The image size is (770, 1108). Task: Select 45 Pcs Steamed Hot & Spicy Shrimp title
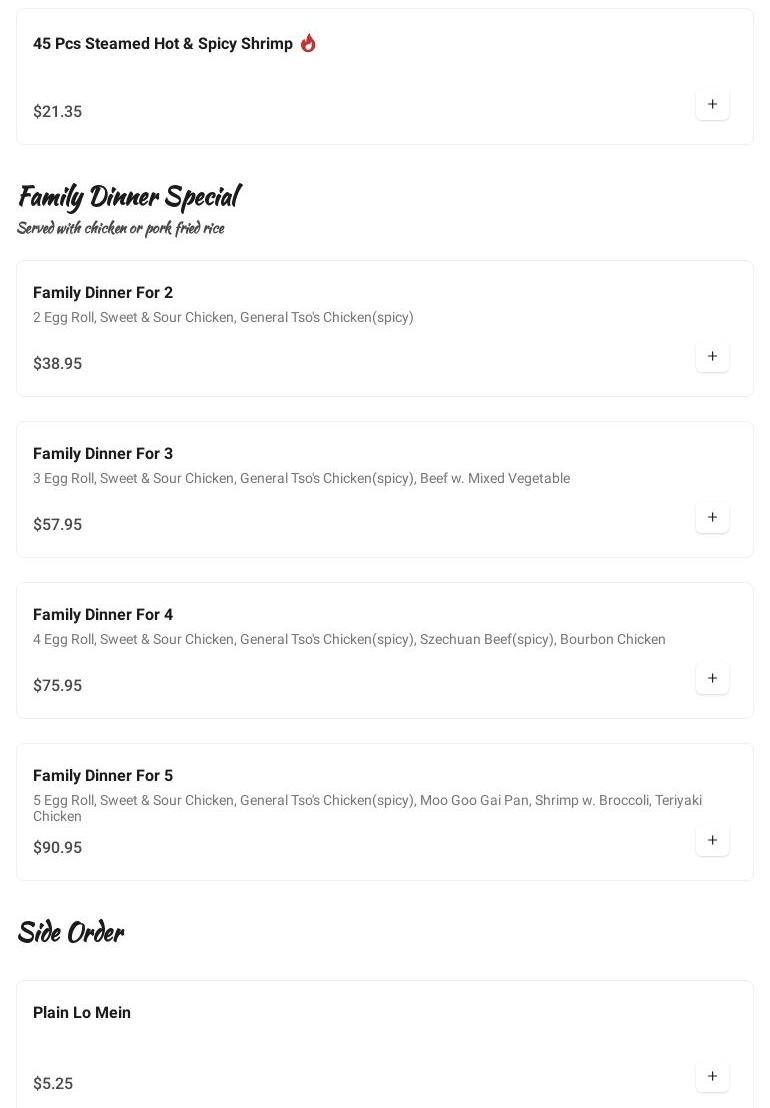[163, 44]
